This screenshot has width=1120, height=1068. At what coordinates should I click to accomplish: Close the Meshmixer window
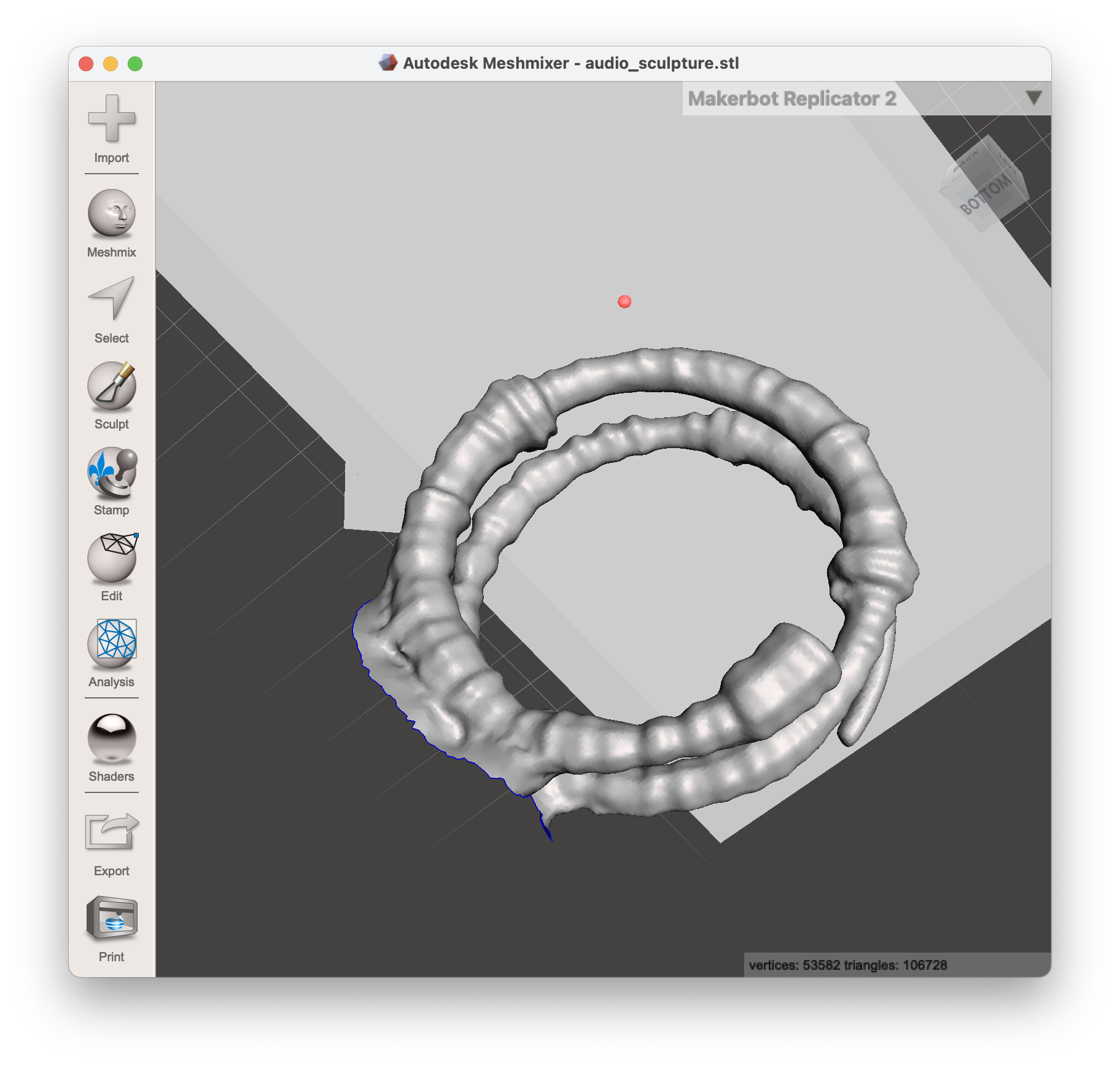pos(86,64)
